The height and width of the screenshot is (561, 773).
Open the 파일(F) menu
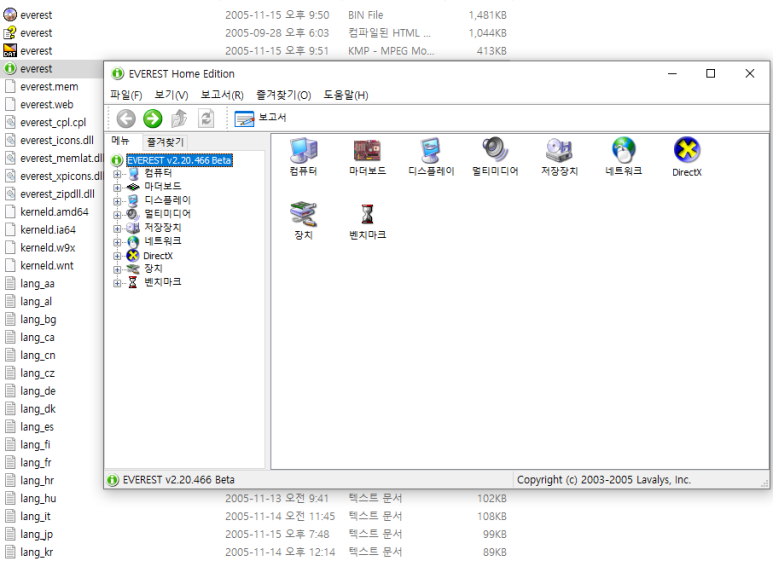(x=126, y=95)
